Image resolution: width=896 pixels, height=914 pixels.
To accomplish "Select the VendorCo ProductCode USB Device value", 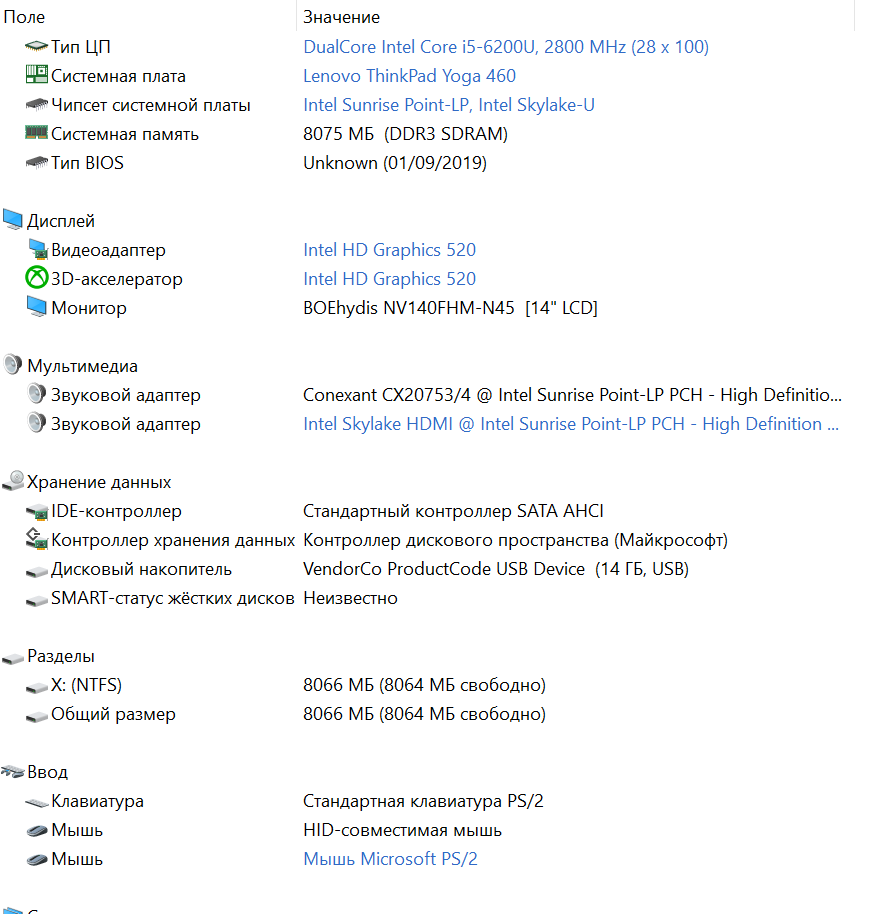I will (496, 569).
